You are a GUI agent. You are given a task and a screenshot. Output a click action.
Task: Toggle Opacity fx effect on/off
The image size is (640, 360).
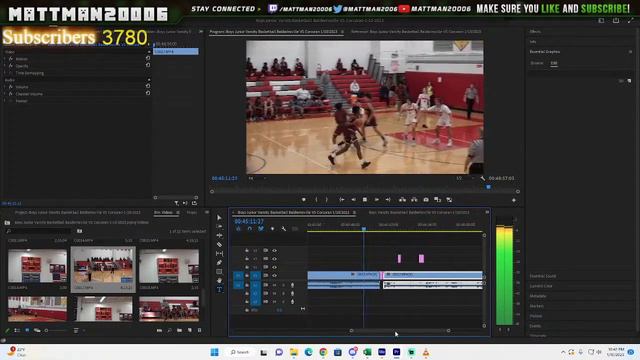point(11,66)
